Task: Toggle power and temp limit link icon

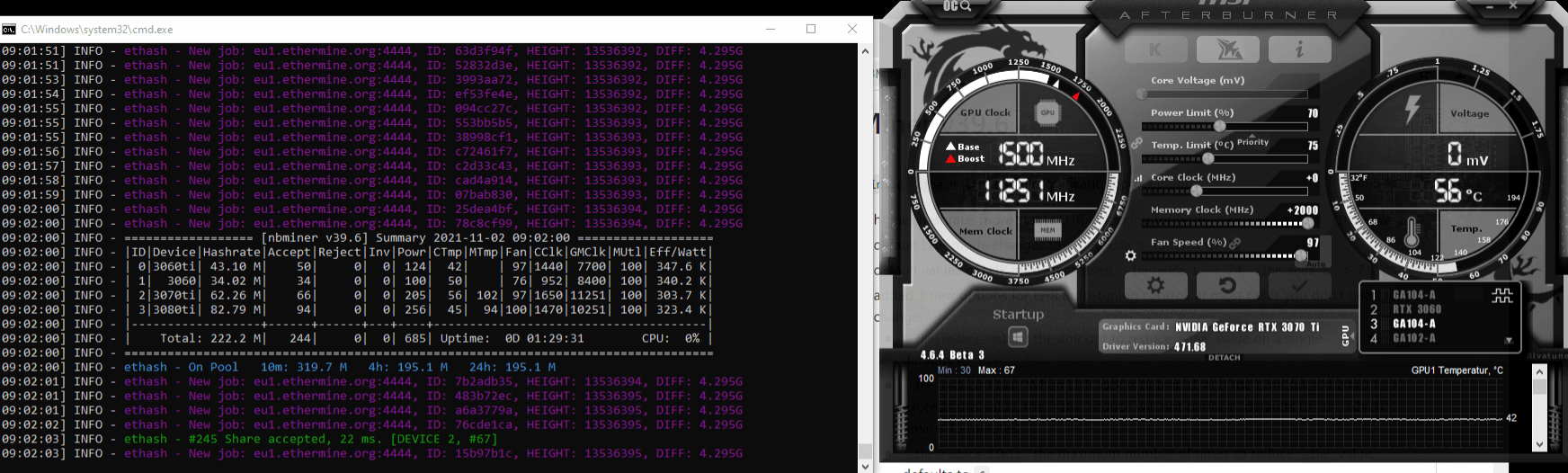Action: (x=1137, y=144)
